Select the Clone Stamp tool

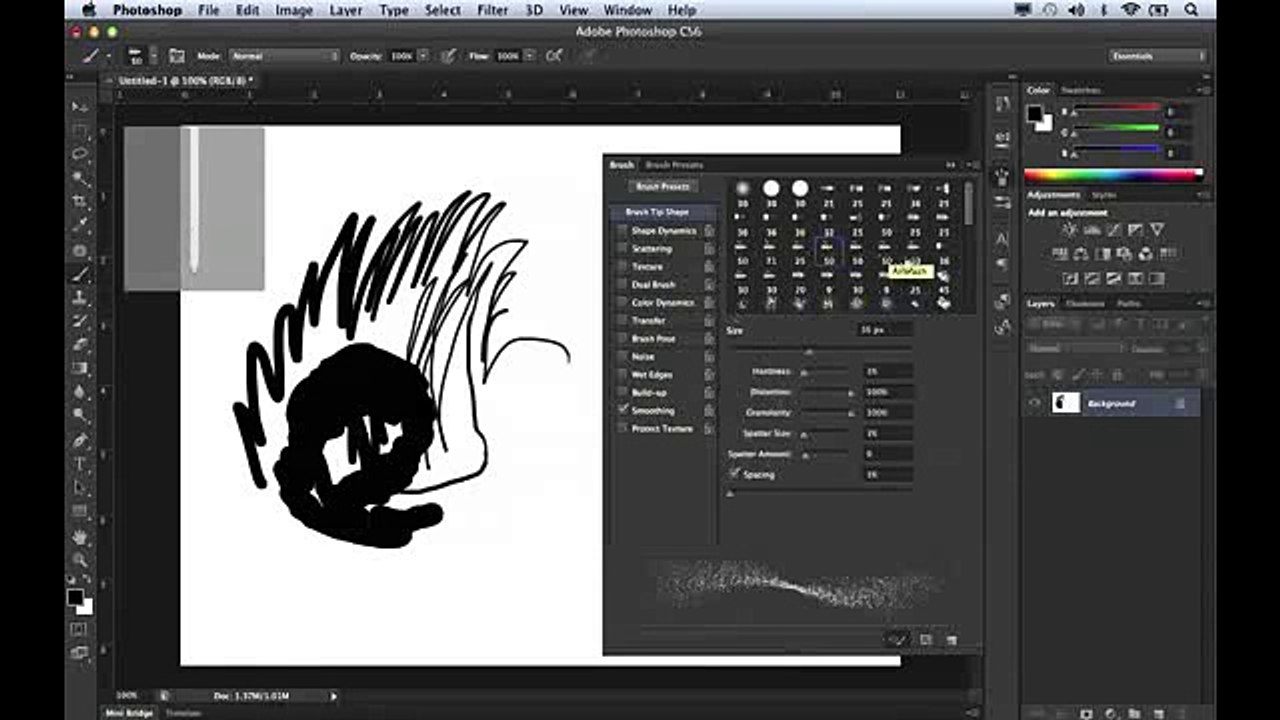[80, 298]
